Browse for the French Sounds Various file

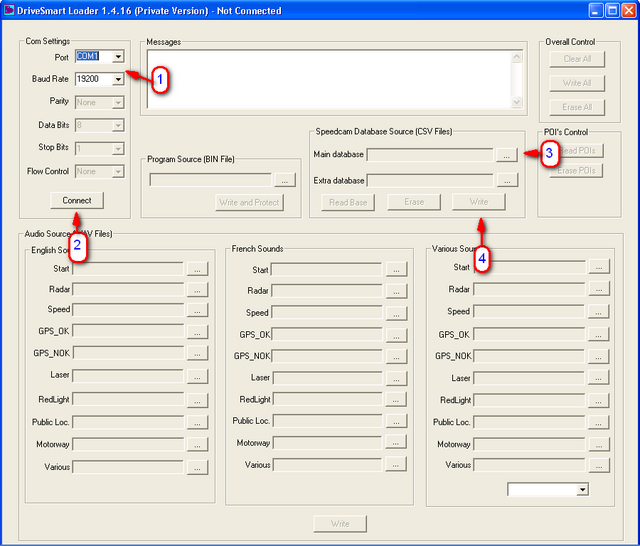coord(396,464)
